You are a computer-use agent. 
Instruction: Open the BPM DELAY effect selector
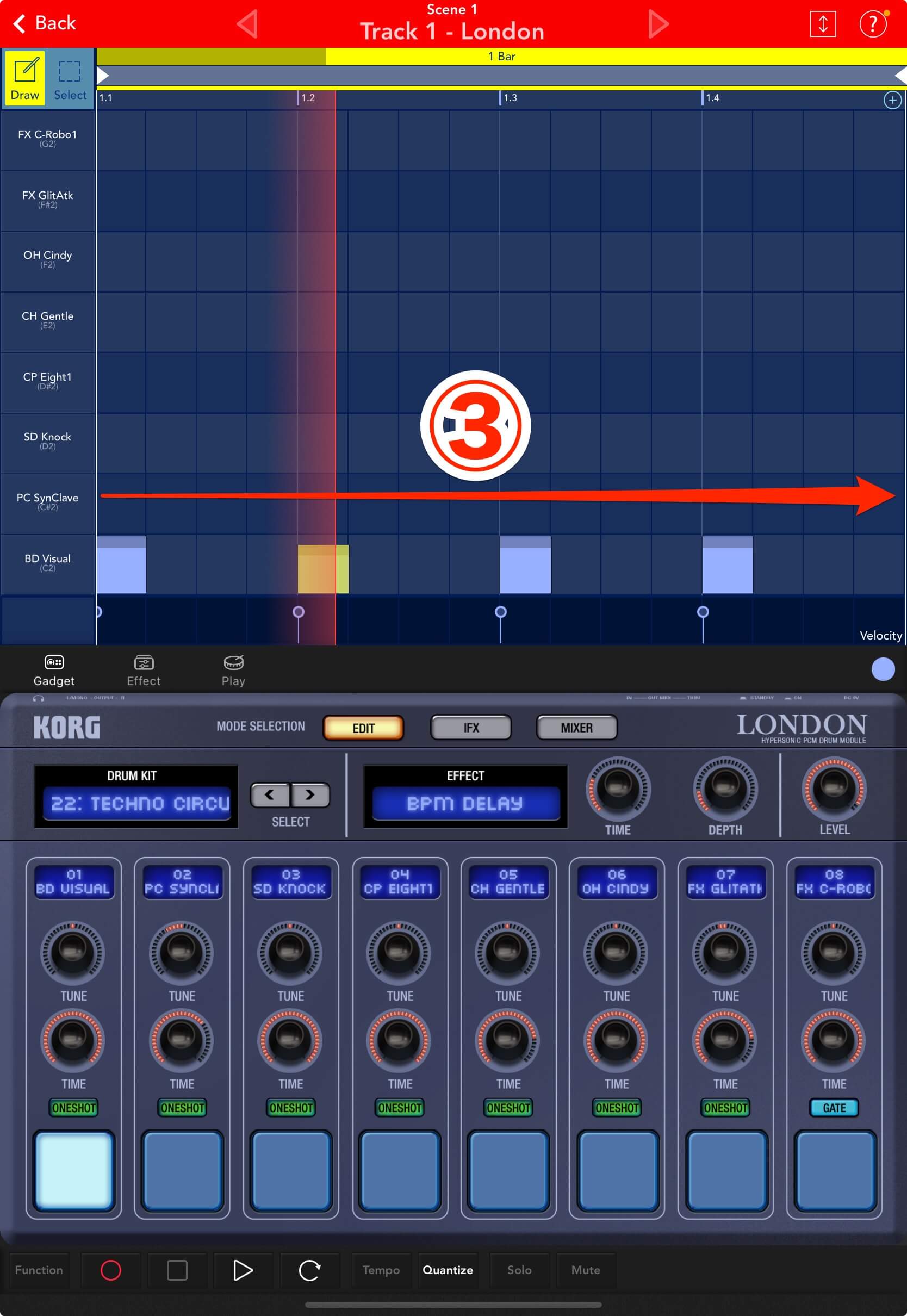[x=465, y=803]
